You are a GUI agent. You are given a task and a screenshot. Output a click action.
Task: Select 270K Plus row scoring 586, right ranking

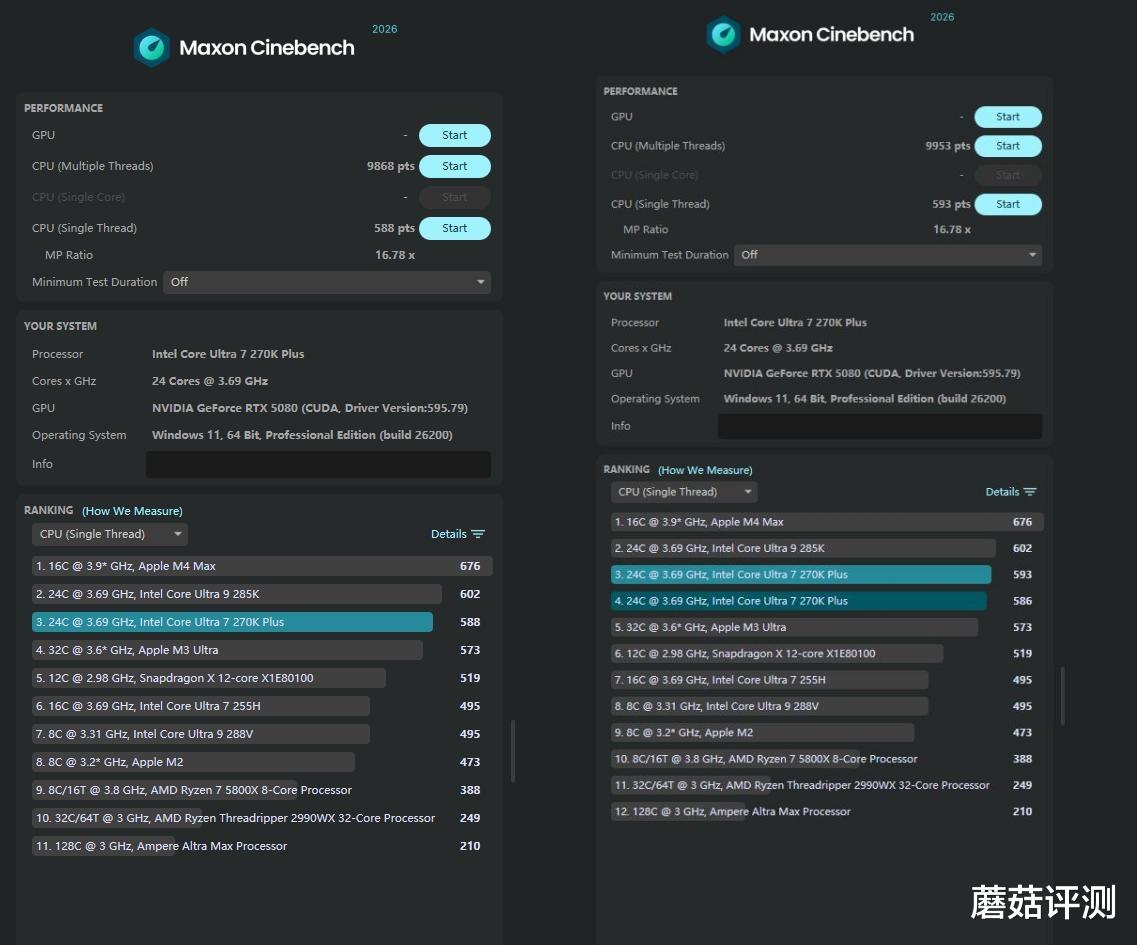[827, 601]
